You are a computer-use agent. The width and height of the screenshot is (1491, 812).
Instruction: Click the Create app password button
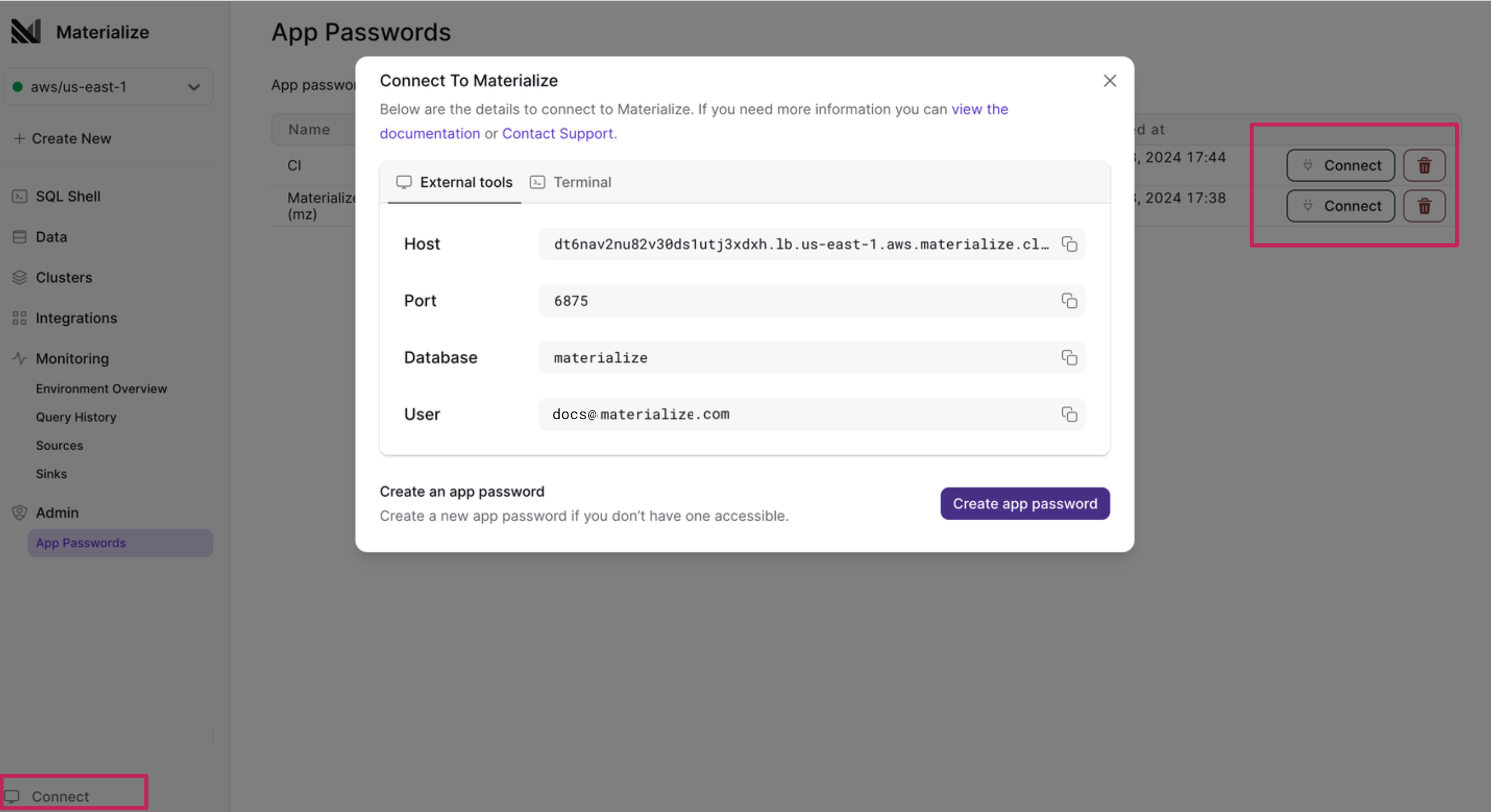[x=1024, y=503]
